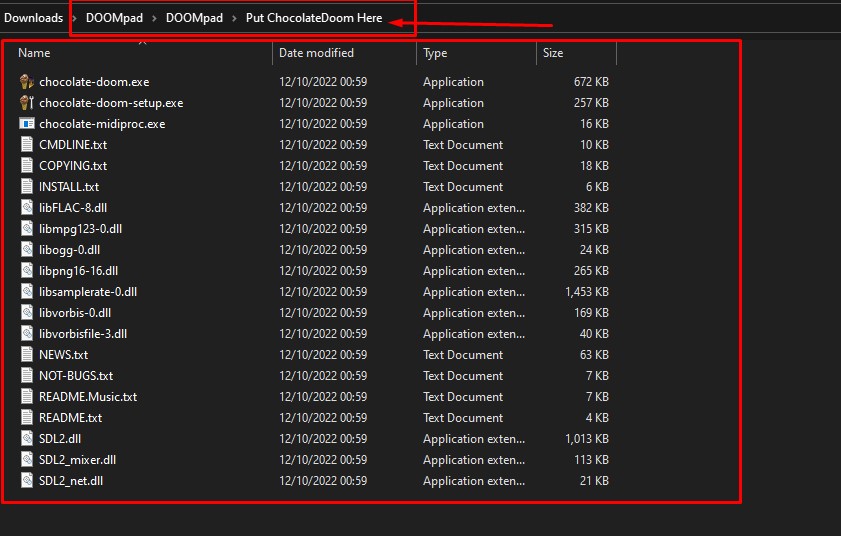Select the CMDLINE.txt filename

click(x=73, y=145)
